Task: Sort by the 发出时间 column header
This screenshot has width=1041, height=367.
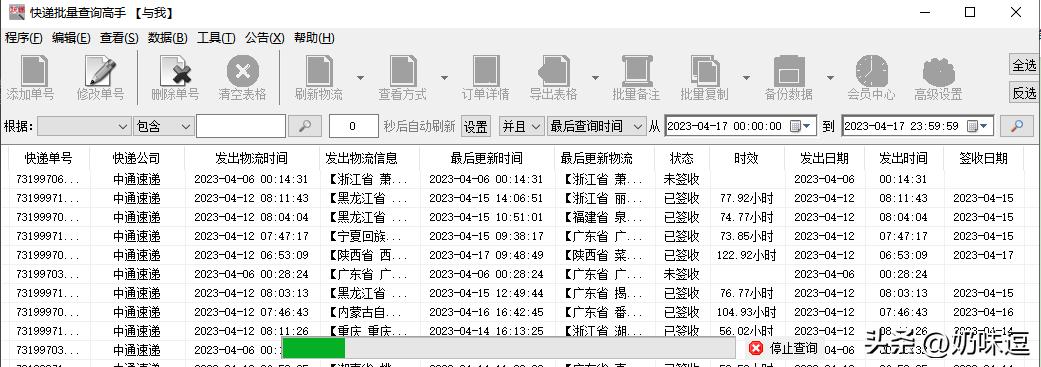Action: [904, 159]
